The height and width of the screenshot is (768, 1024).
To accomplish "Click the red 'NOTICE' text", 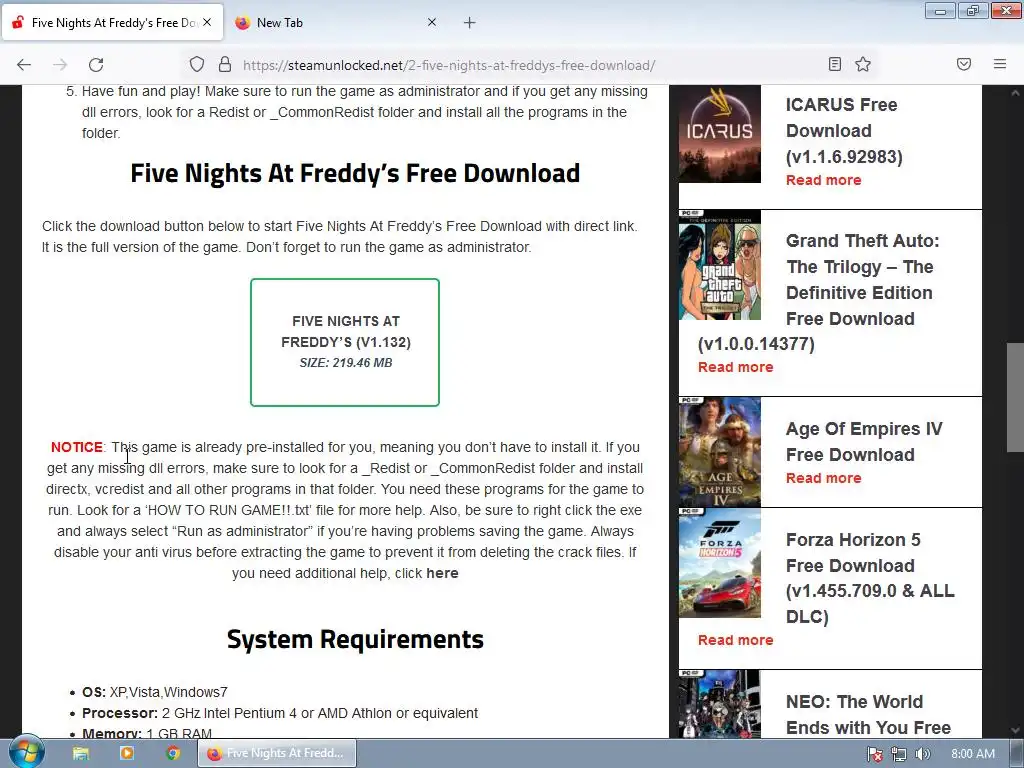I will pos(76,447).
